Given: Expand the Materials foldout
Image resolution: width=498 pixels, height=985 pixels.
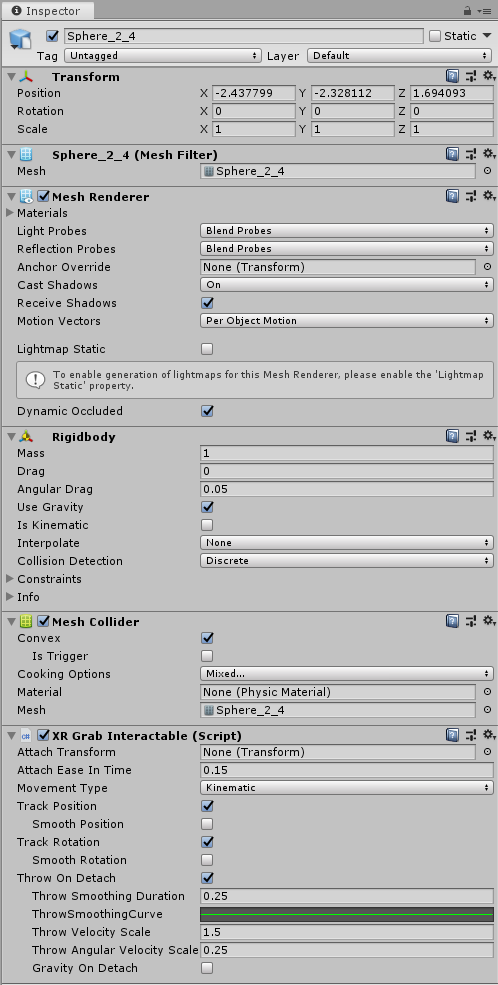Looking at the screenshot, I should coord(9,213).
